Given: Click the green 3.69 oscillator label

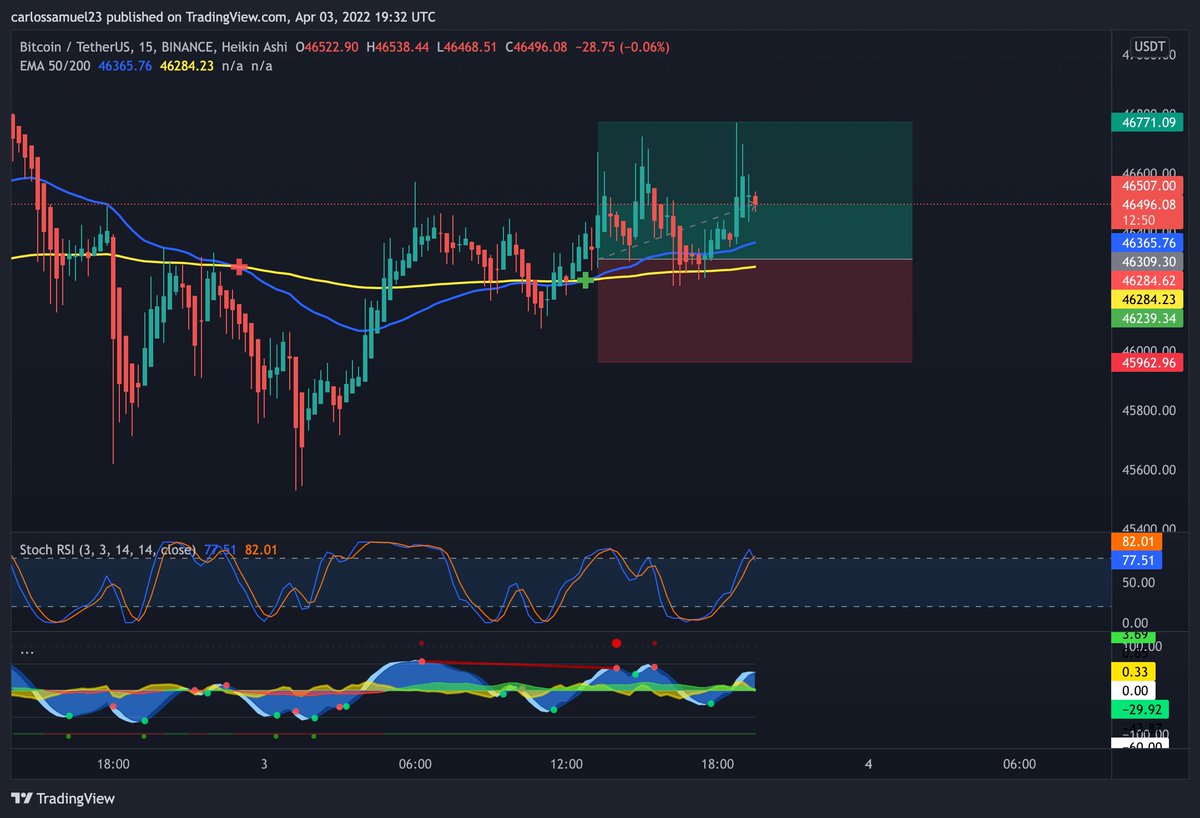Looking at the screenshot, I should (x=1134, y=635).
